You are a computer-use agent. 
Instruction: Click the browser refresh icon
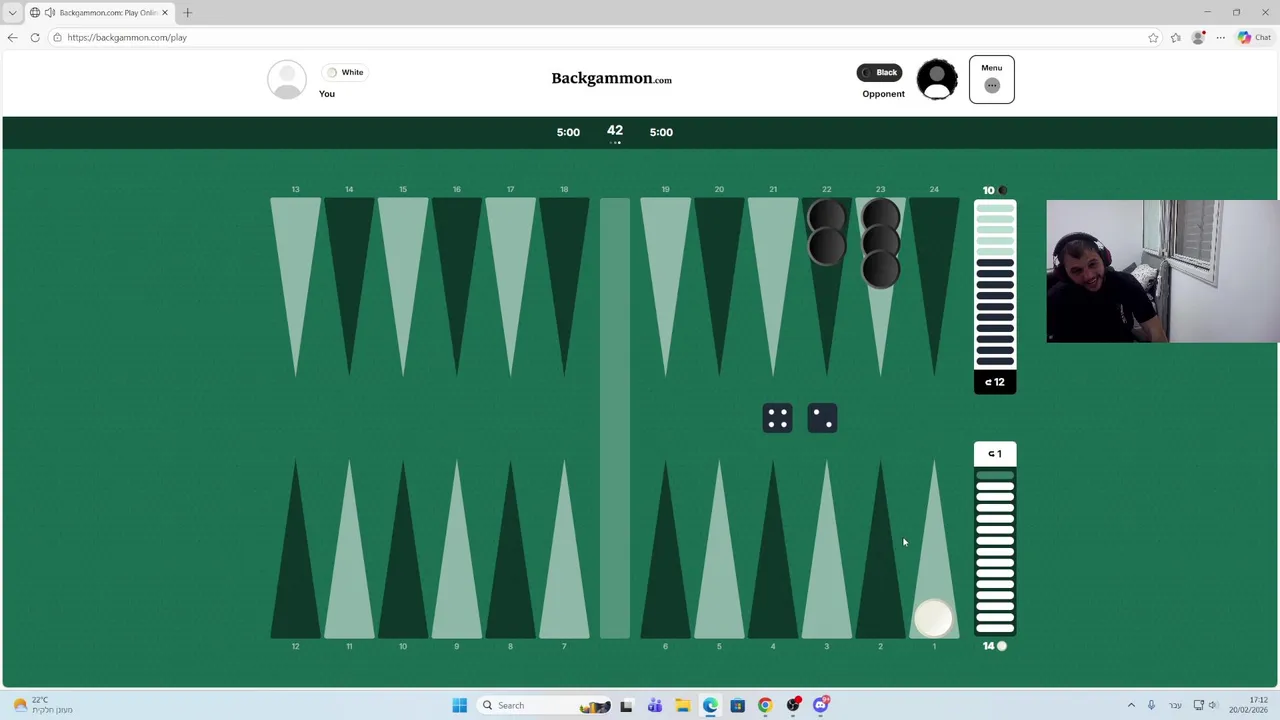pyautogui.click(x=35, y=37)
